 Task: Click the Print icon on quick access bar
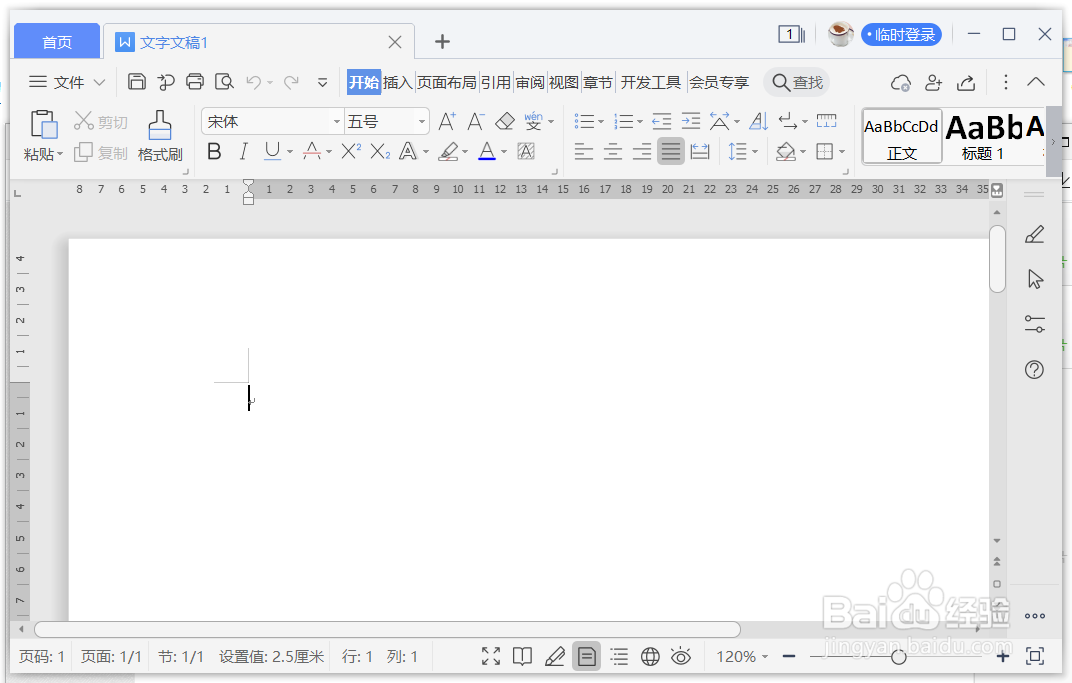(x=194, y=81)
